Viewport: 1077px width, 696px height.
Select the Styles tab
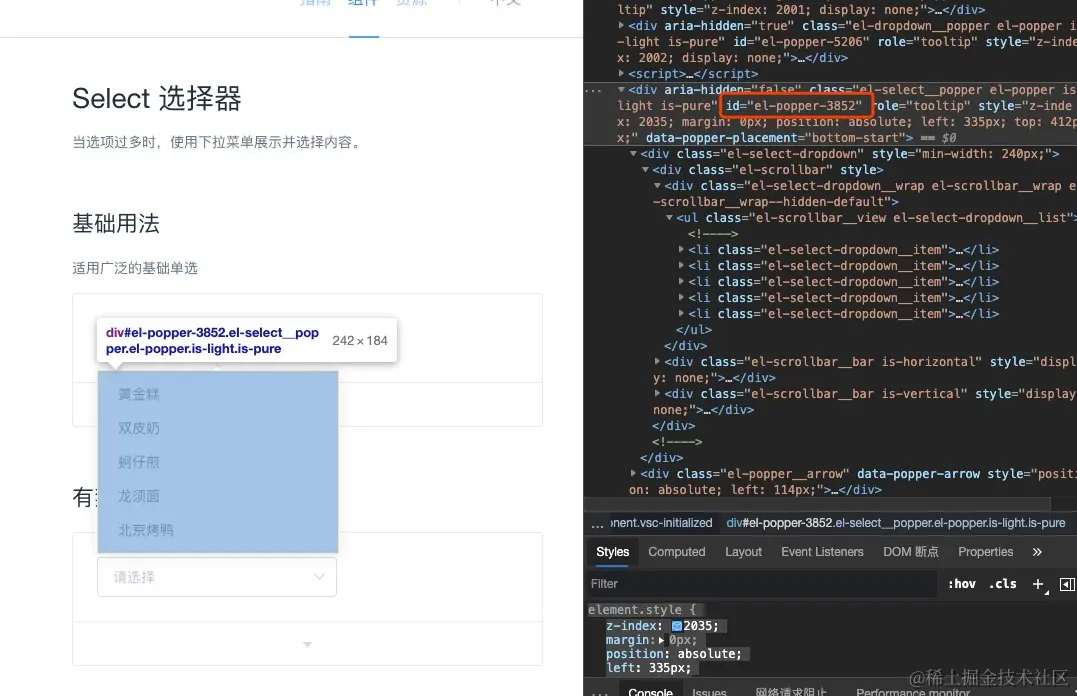point(612,552)
